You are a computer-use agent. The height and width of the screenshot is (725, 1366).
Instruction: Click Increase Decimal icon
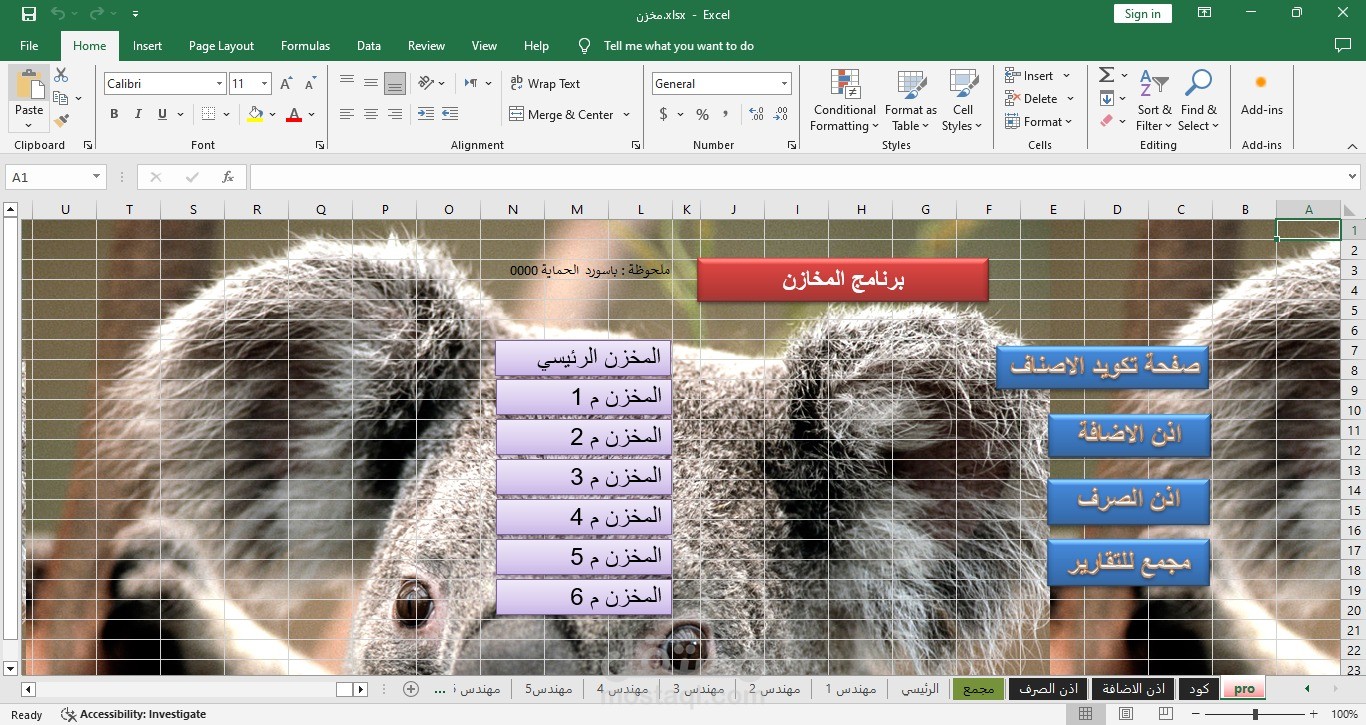[755, 114]
